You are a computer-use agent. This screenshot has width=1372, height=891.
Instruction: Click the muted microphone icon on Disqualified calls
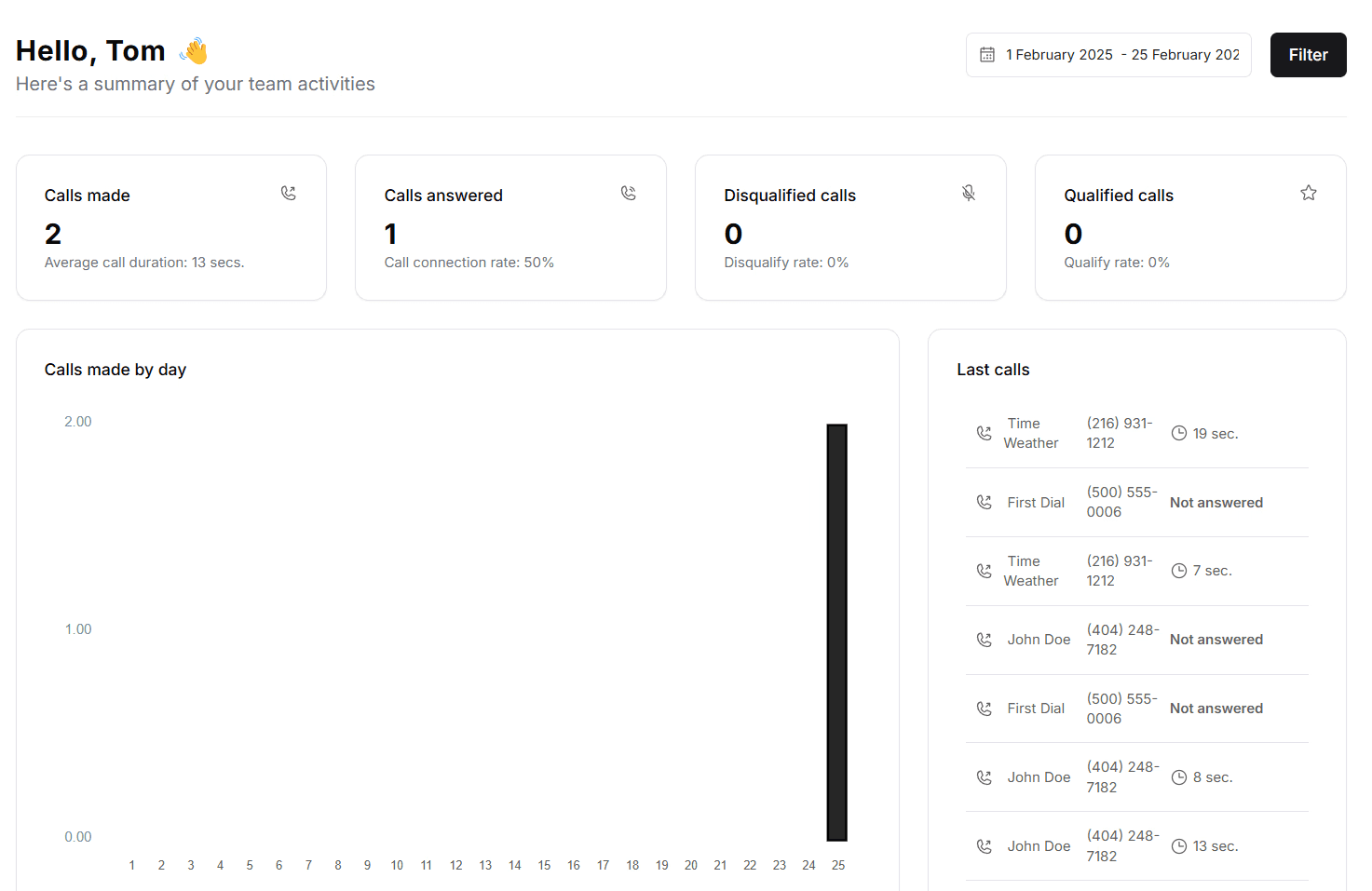969,193
